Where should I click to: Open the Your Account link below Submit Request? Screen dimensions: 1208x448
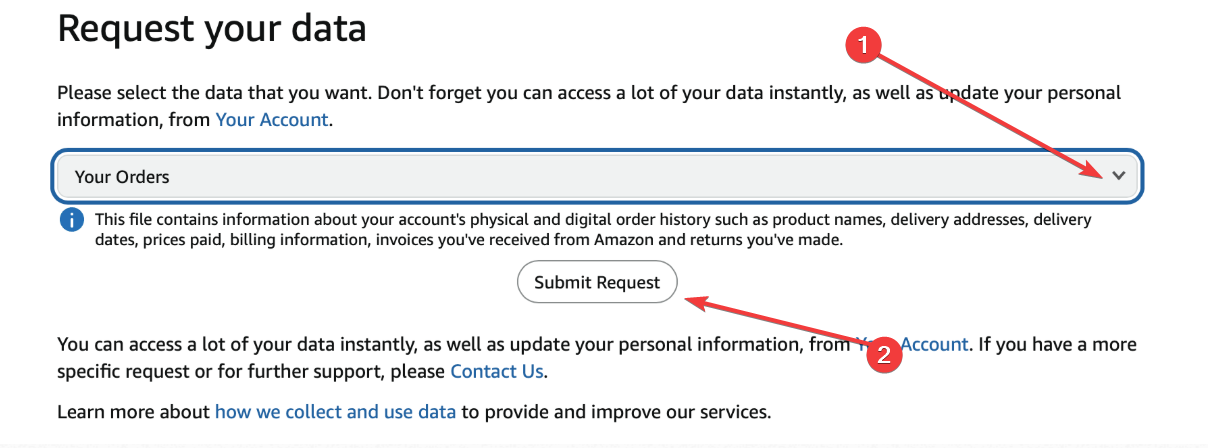(934, 344)
